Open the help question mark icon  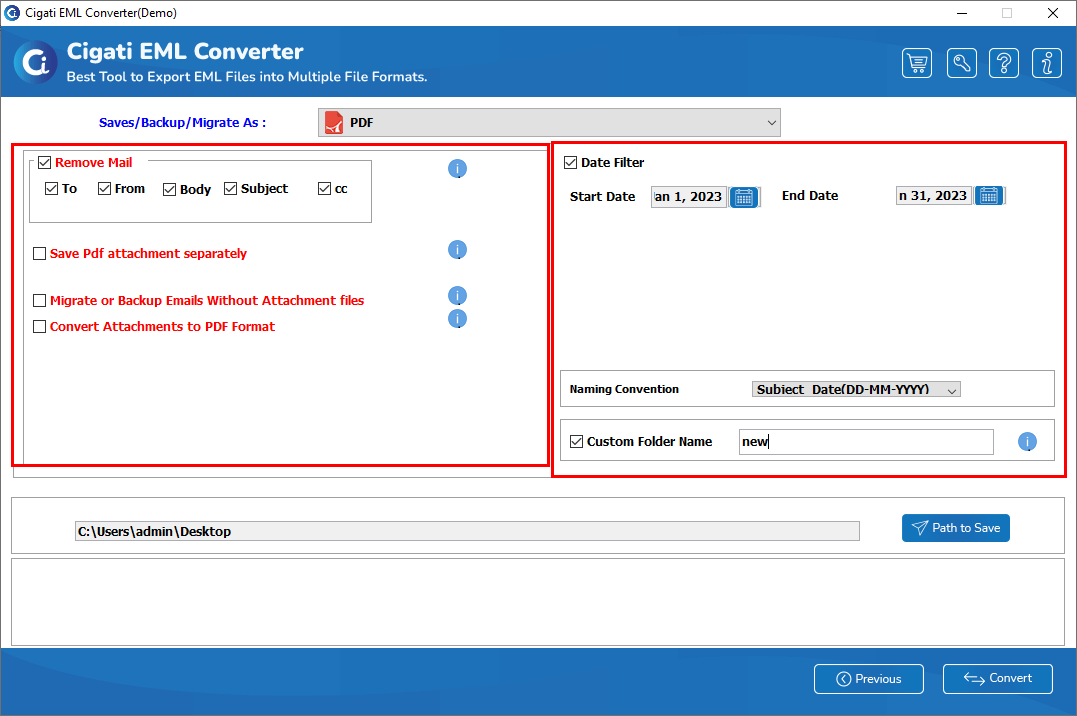pyautogui.click(x=1004, y=63)
